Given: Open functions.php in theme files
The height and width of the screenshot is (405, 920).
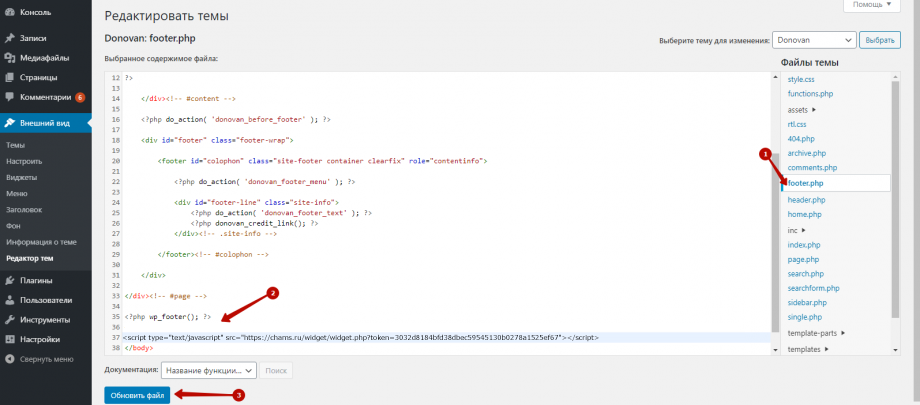Looking at the screenshot, I should pos(811,94).
